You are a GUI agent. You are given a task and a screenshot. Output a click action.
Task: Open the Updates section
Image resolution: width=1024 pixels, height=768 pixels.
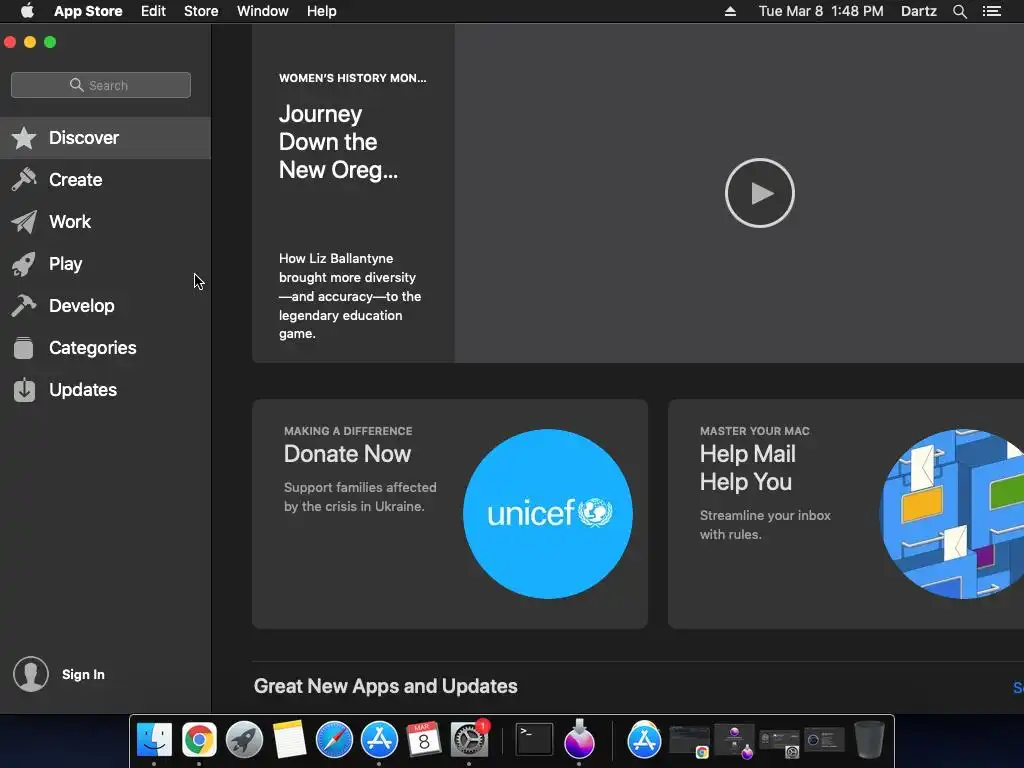coord(105,390)
